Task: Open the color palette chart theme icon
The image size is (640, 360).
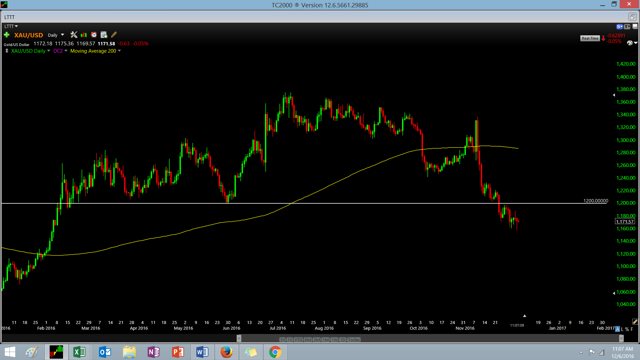Action: (x=630, y=43)
